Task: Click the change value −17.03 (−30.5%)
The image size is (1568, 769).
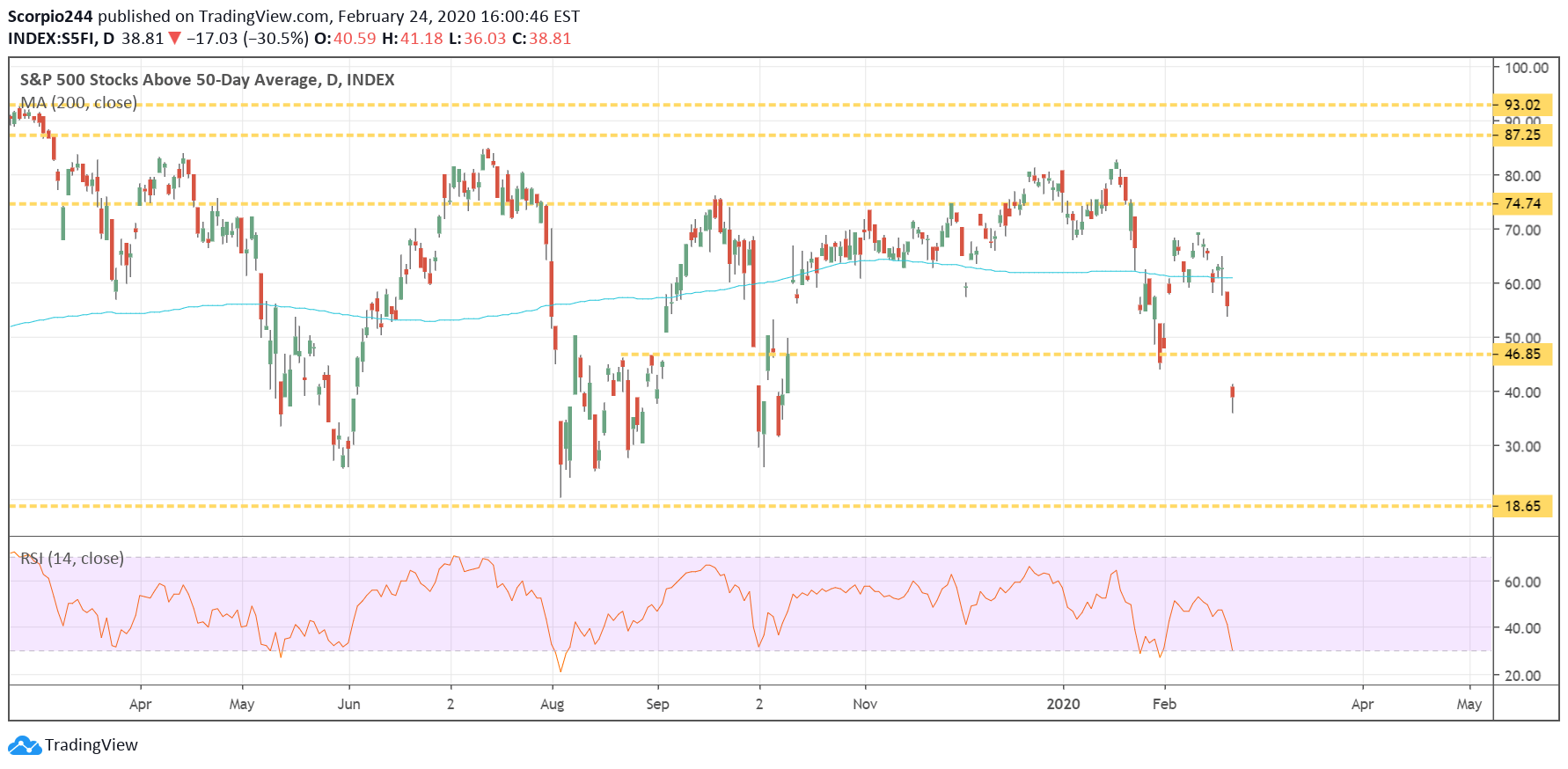Action: click(247, 39)
